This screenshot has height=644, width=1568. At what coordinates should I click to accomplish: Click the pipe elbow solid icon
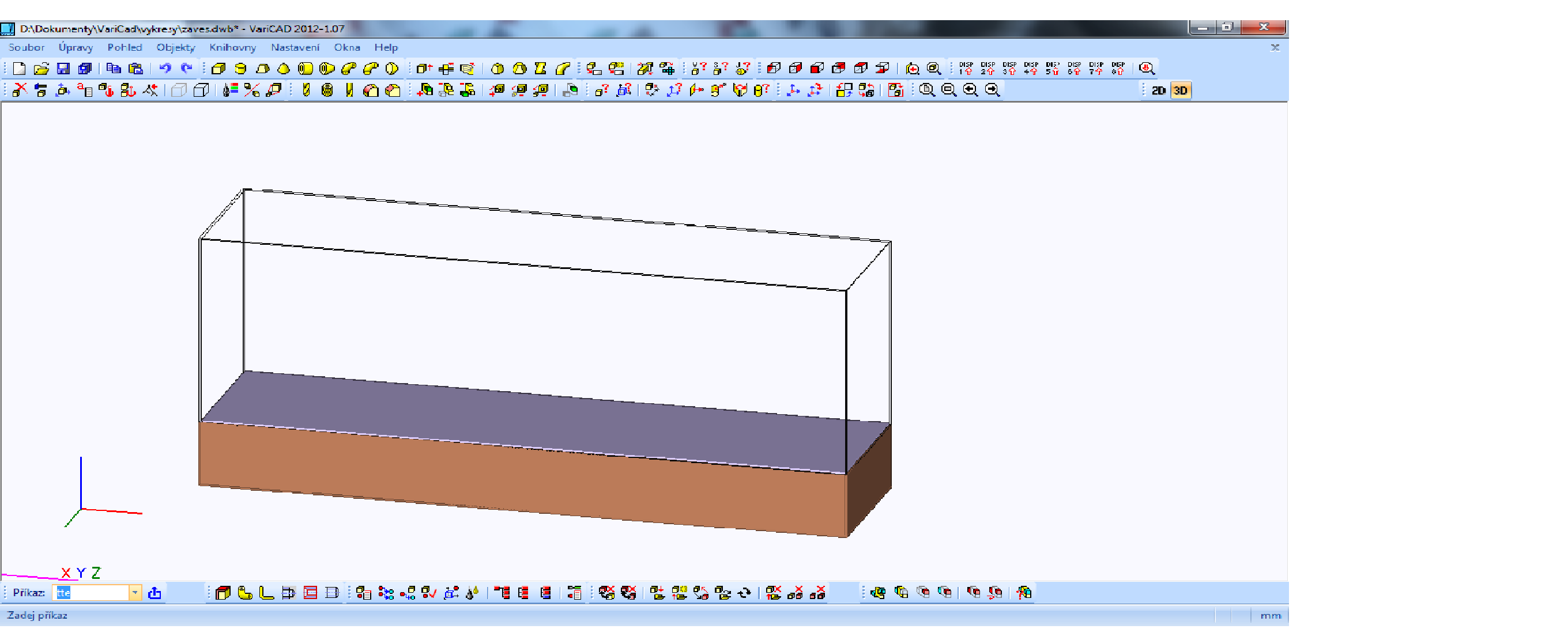(349, 69)
